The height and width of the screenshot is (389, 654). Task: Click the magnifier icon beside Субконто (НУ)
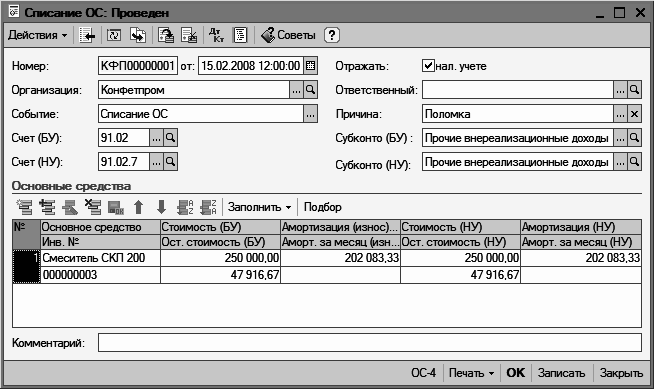click(x=634, y=162)
